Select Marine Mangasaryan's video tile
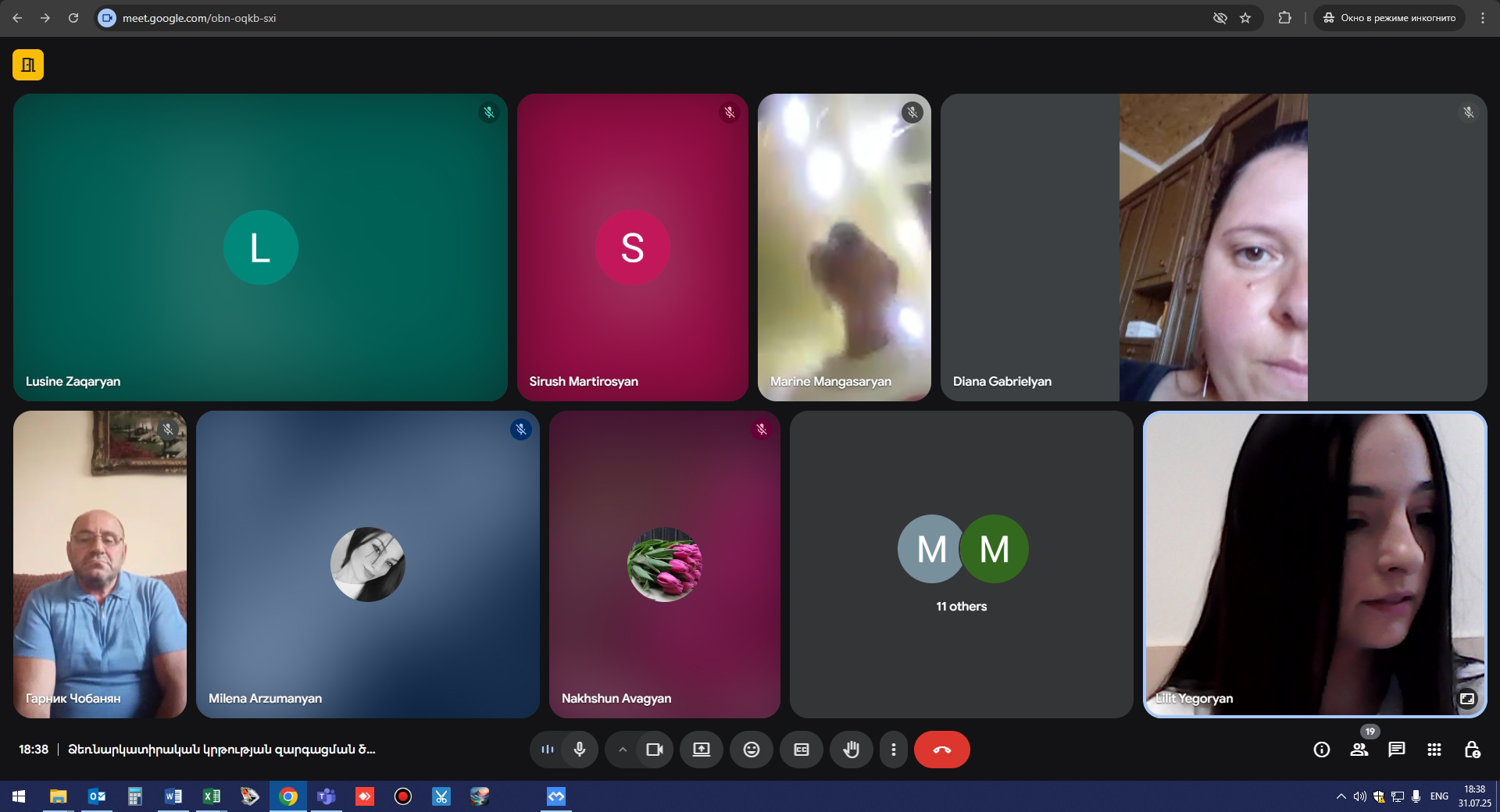 tap(845, 248)
